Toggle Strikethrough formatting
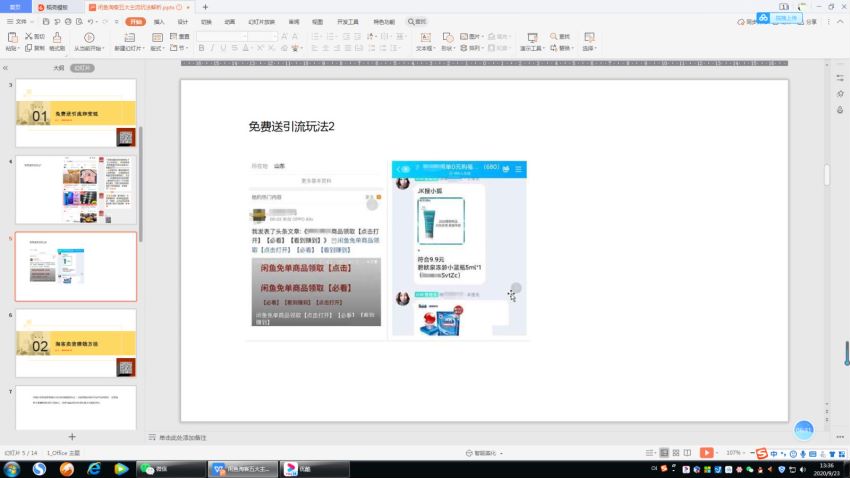The height and width of the screenshot is (478, 850). coord(235,48)
